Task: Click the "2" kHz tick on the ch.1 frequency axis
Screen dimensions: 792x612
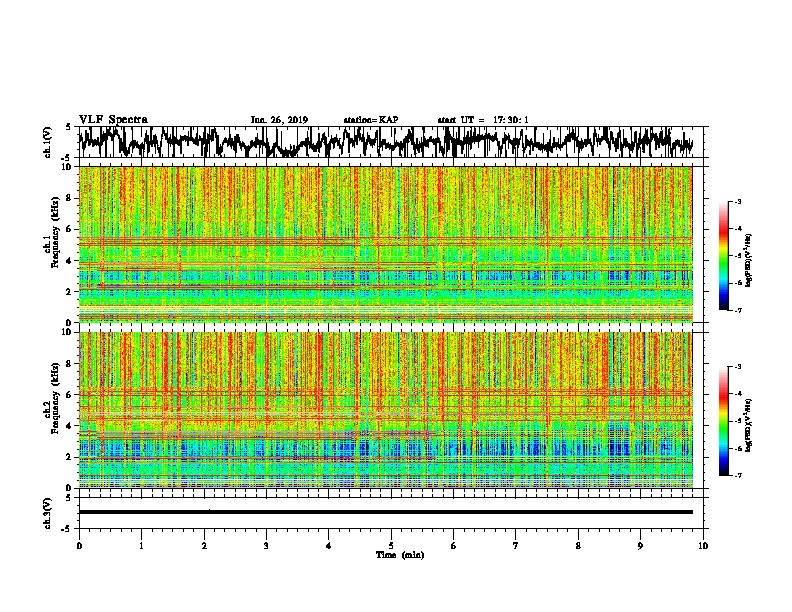Action: (70, 292)
